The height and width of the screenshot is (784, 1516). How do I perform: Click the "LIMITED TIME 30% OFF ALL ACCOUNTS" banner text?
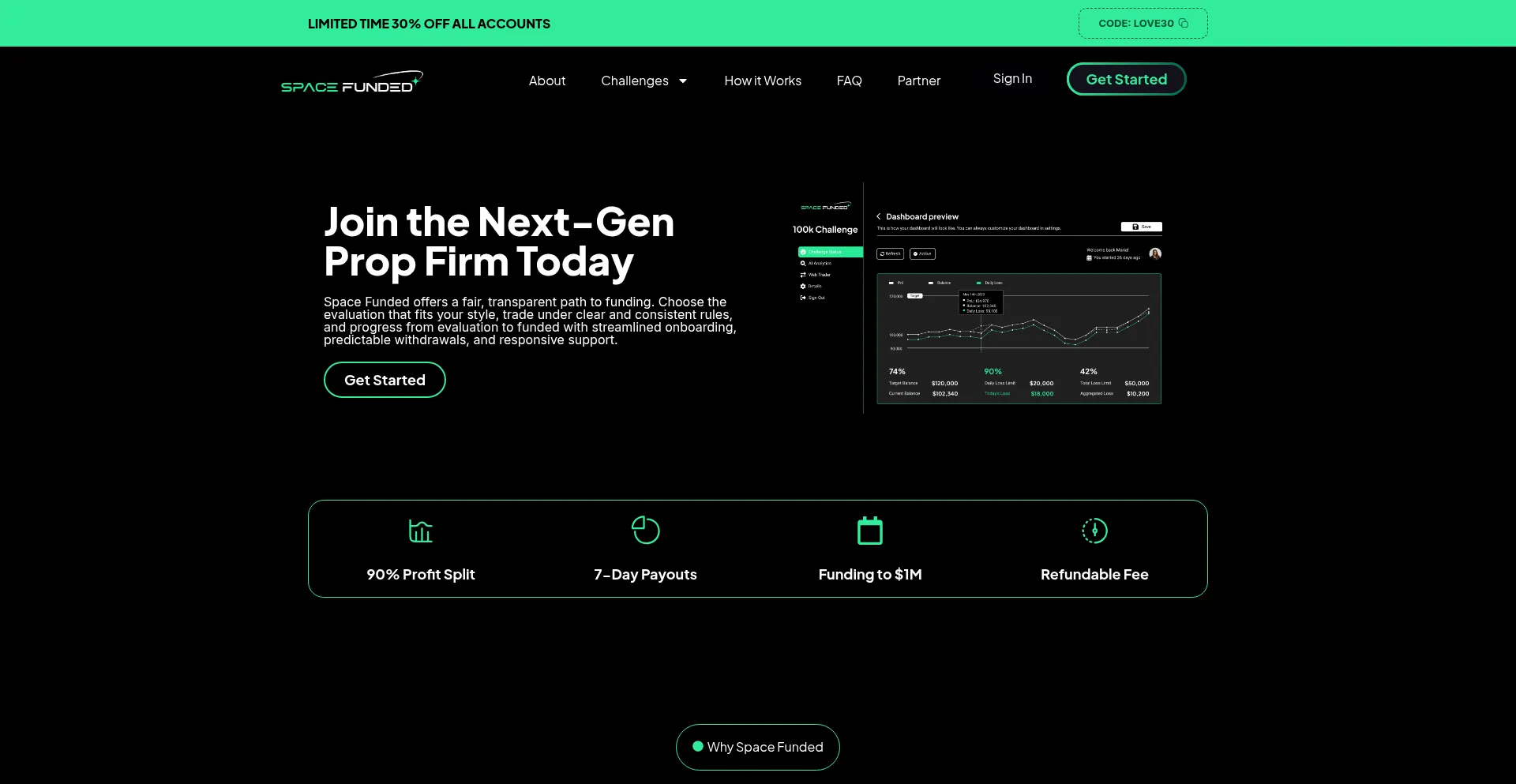[429, 24]
